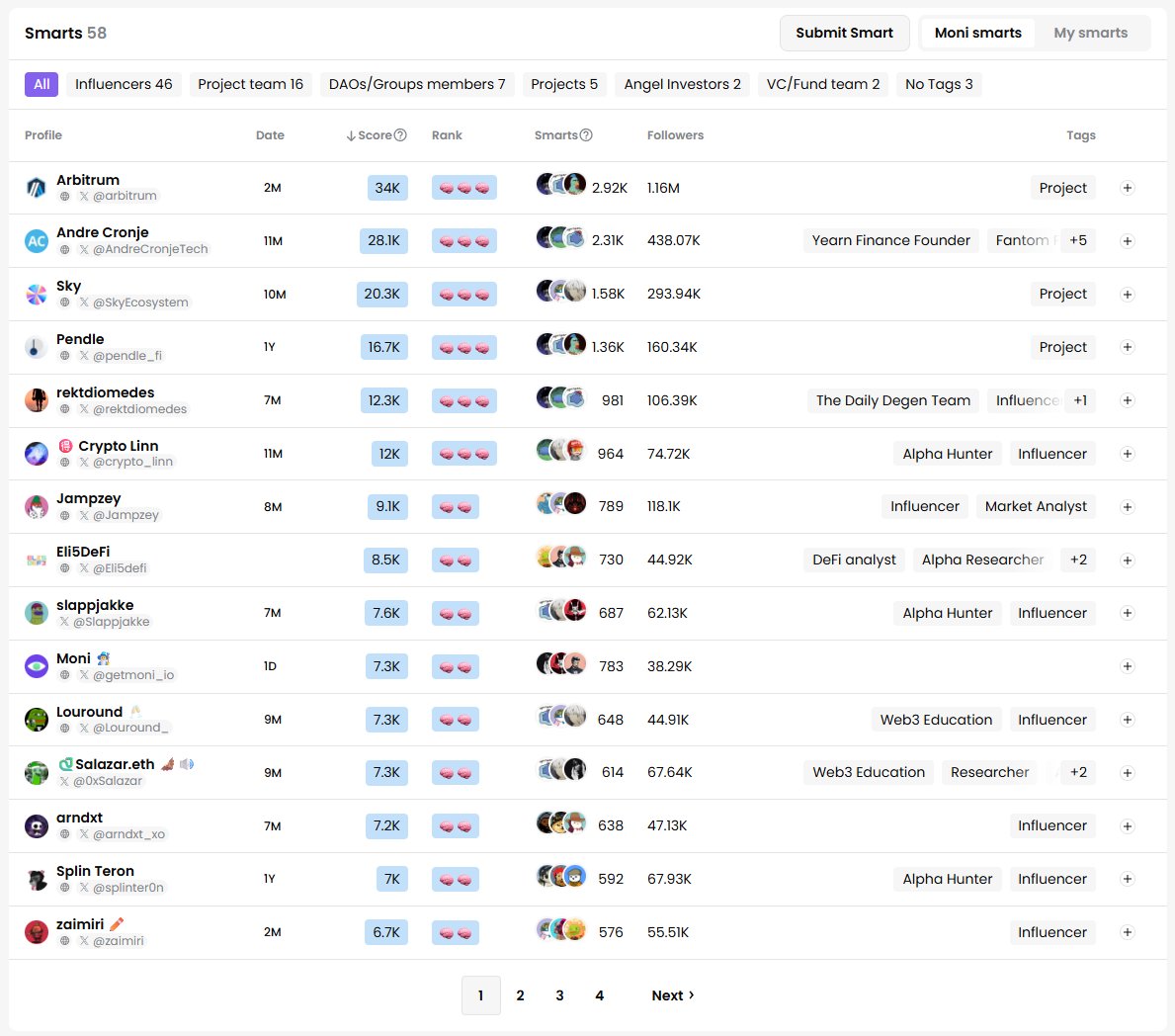This screenshot has height=1036, width=1175.
Task: Open the globe icon beside @pendle_fi
Action: [64, 356]
